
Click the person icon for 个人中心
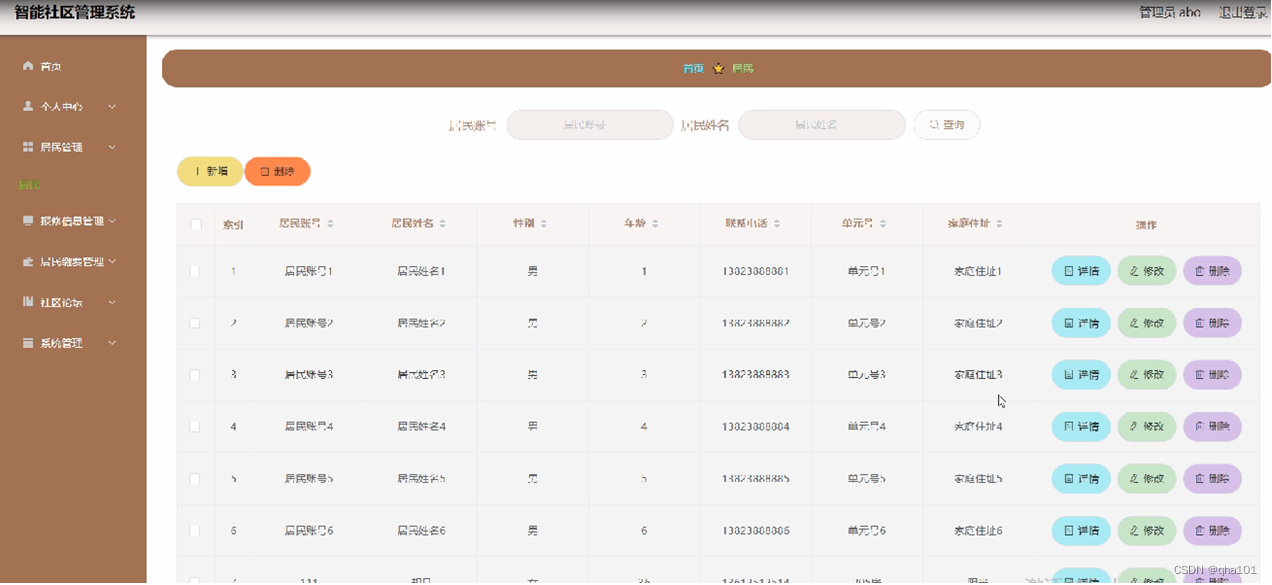click(x=28, y=106)
